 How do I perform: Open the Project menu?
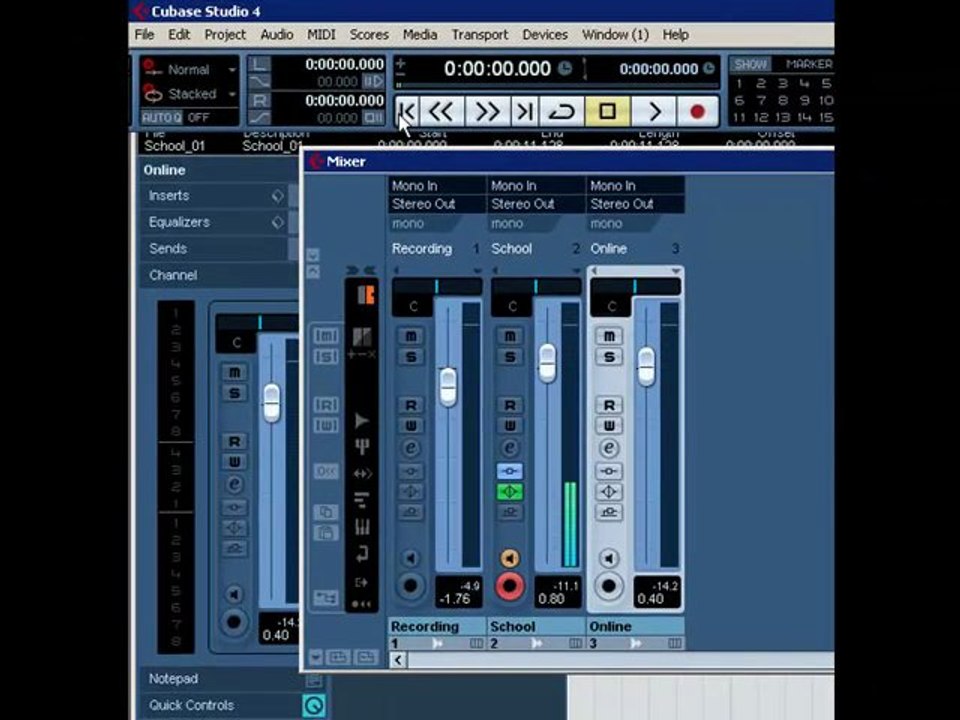click(x=225, y=35)
